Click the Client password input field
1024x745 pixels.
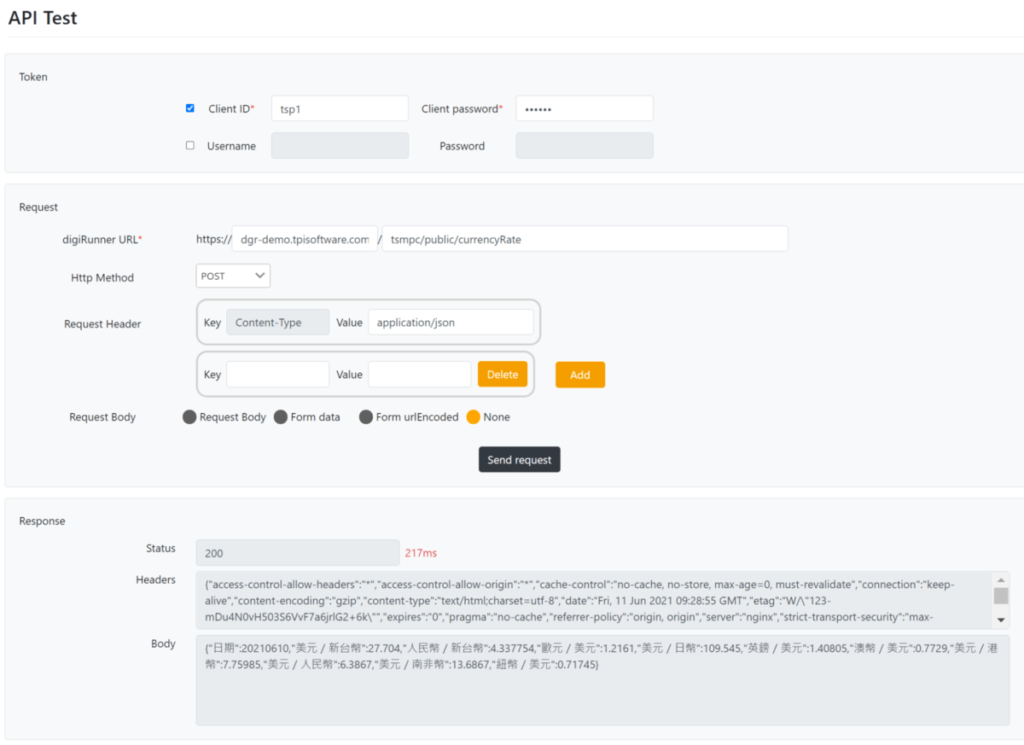(x=584, y=108)
